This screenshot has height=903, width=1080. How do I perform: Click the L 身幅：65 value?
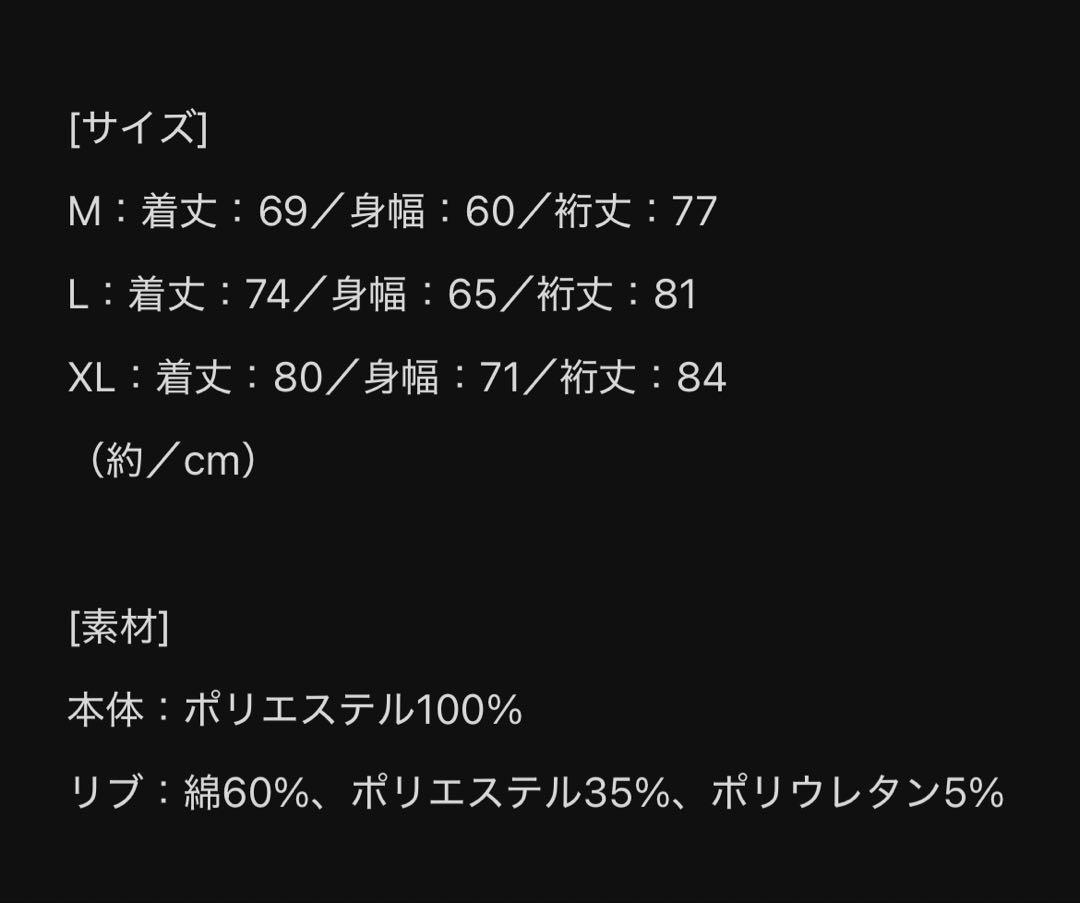414,294
